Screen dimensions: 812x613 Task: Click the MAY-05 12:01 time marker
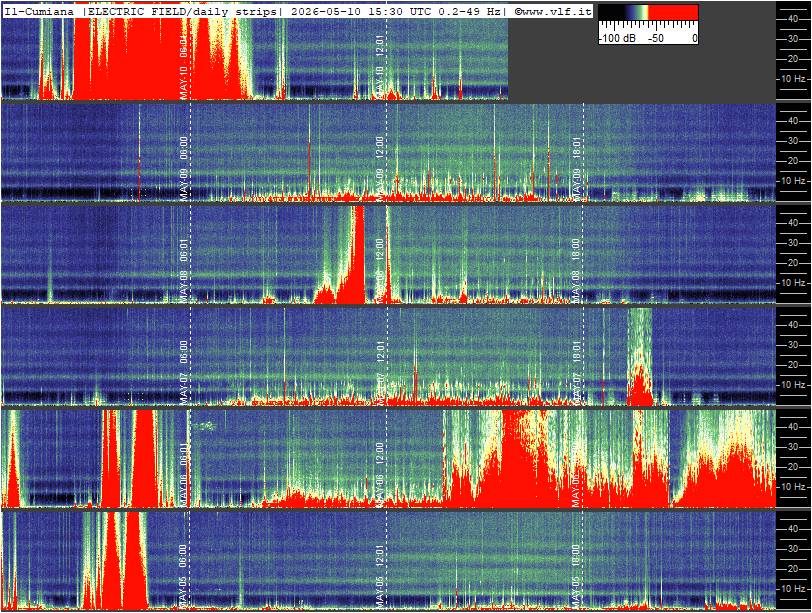pos(379,577)
